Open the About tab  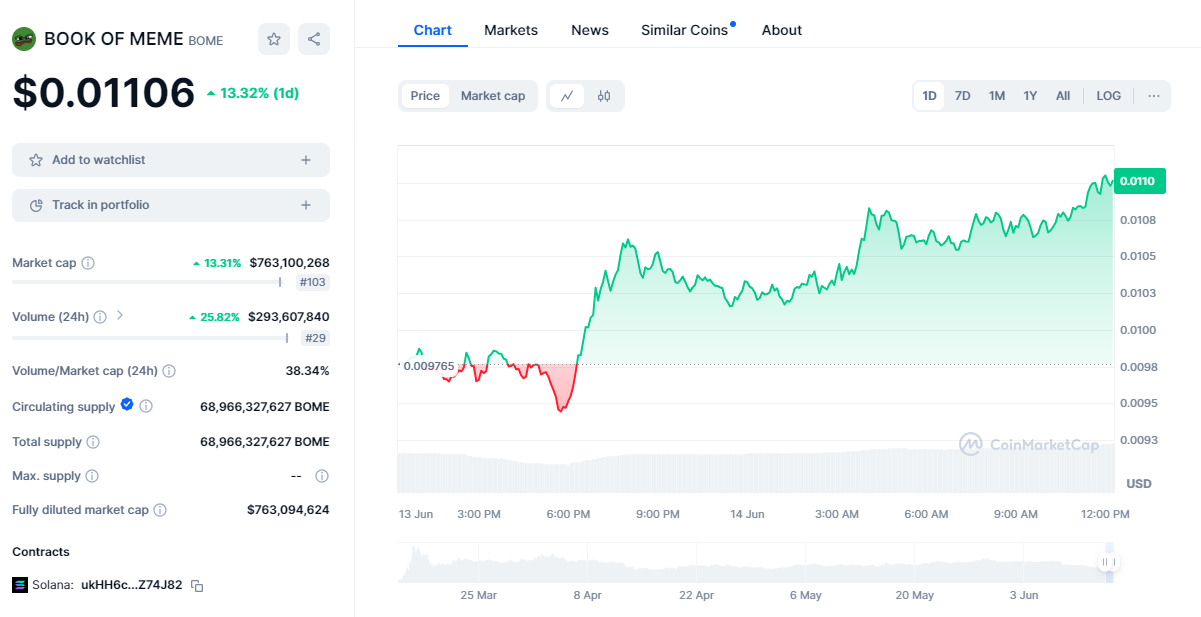click(x=782, y=30)
